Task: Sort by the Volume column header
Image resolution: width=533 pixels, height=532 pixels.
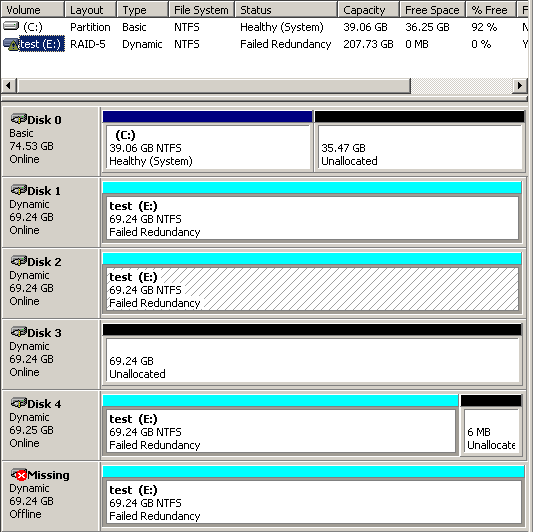Action: click(33, 10)
